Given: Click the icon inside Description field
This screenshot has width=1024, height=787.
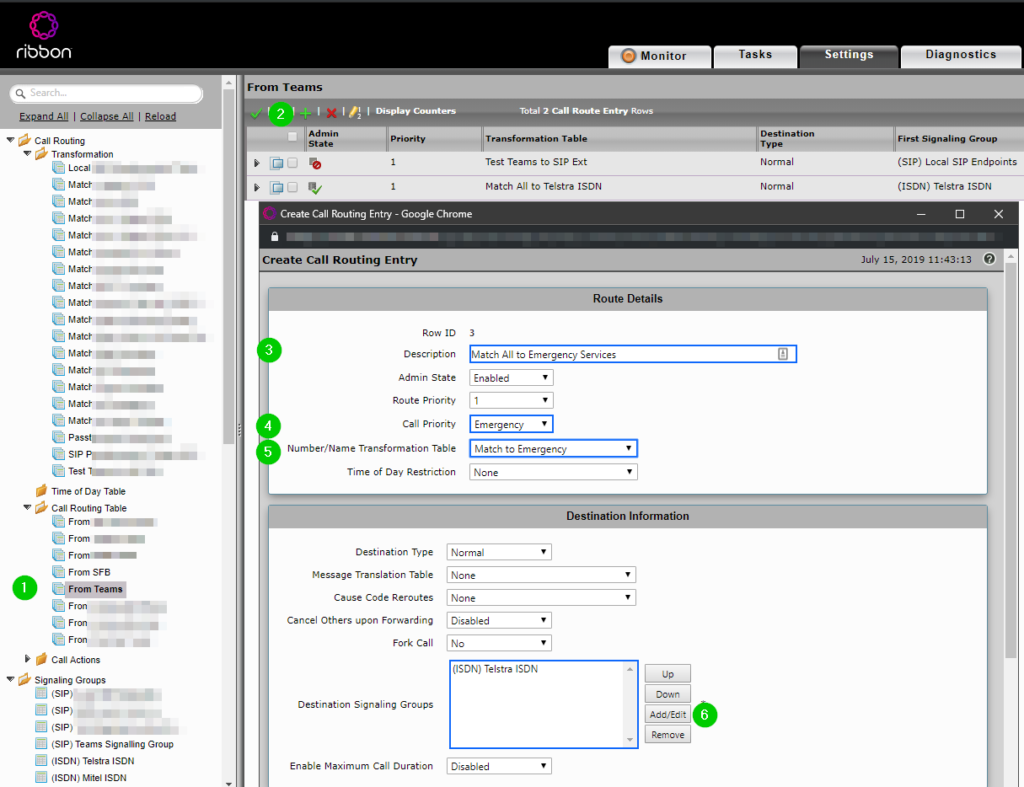Looking at the screenshot, I should pos(782,354).
